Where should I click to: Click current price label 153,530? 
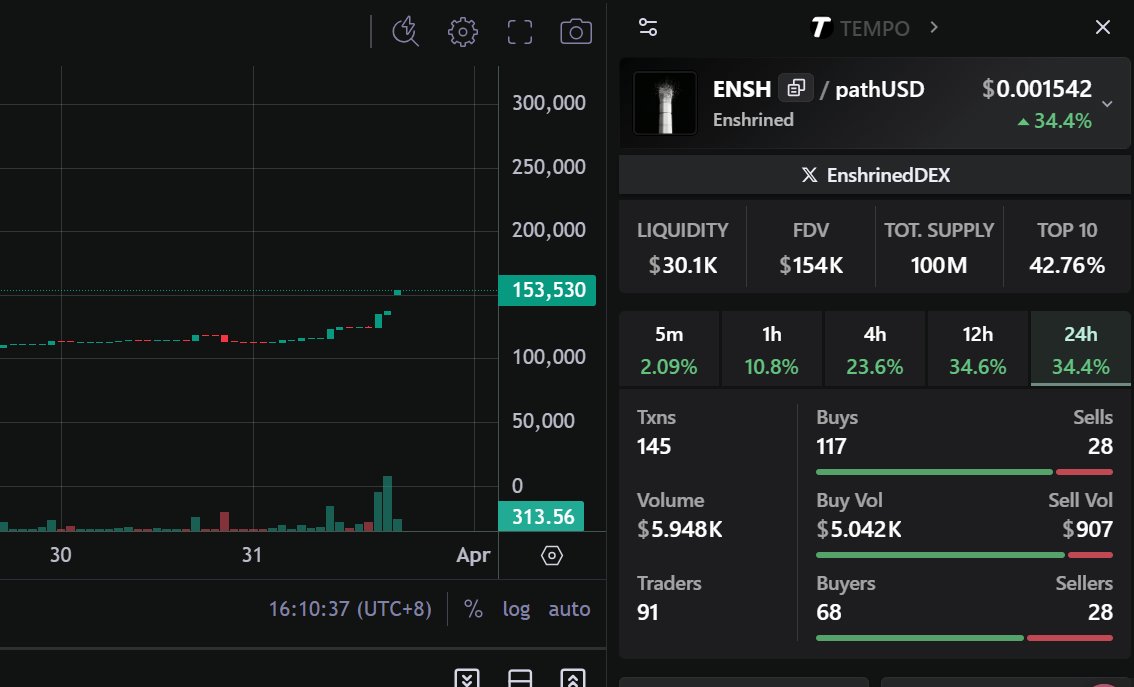[x=547, y=290]
